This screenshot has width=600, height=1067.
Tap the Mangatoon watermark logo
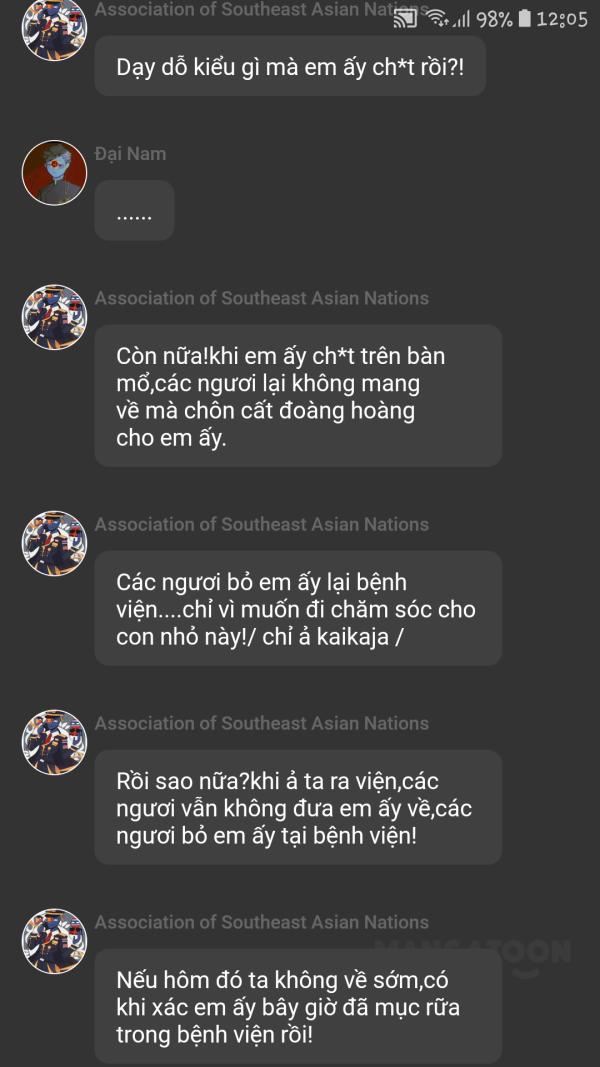473,954
